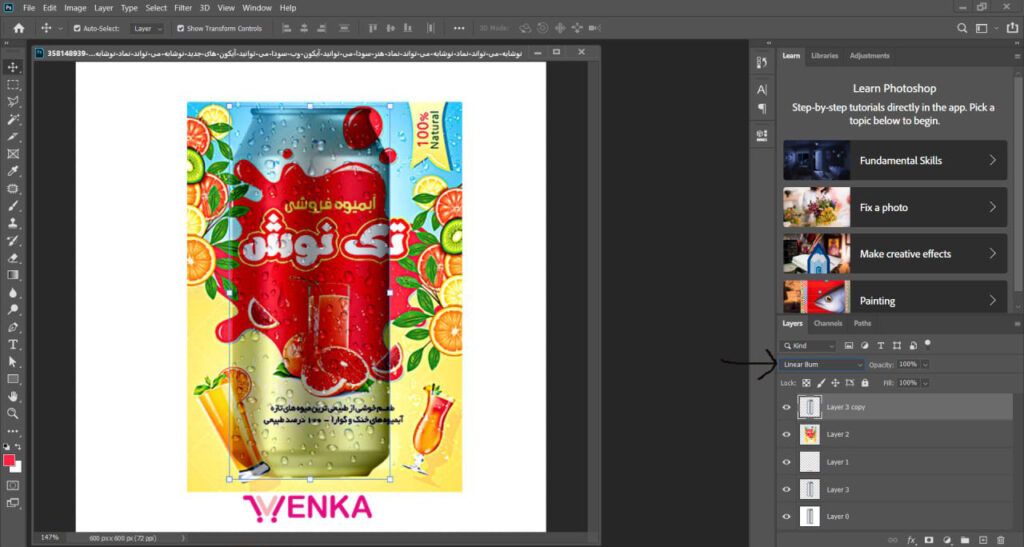Select the Blur tool
The image size is (1024, 547).
pos(12,292)
